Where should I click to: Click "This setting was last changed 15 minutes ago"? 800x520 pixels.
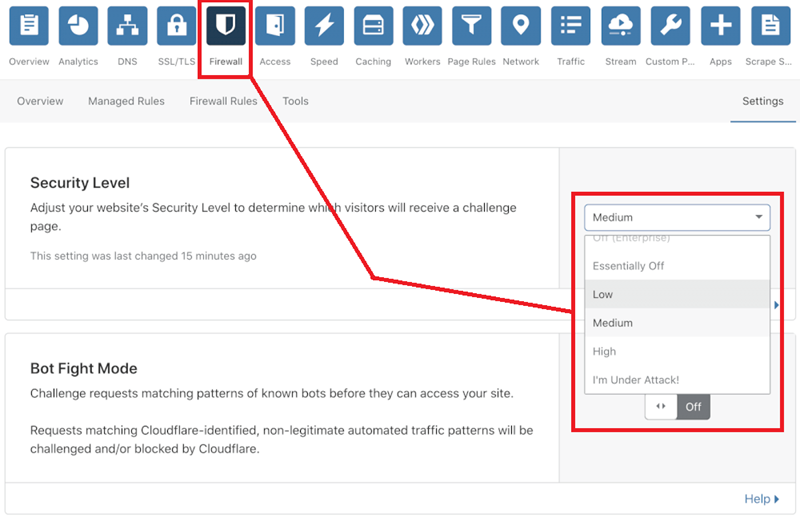click(143, 256)
